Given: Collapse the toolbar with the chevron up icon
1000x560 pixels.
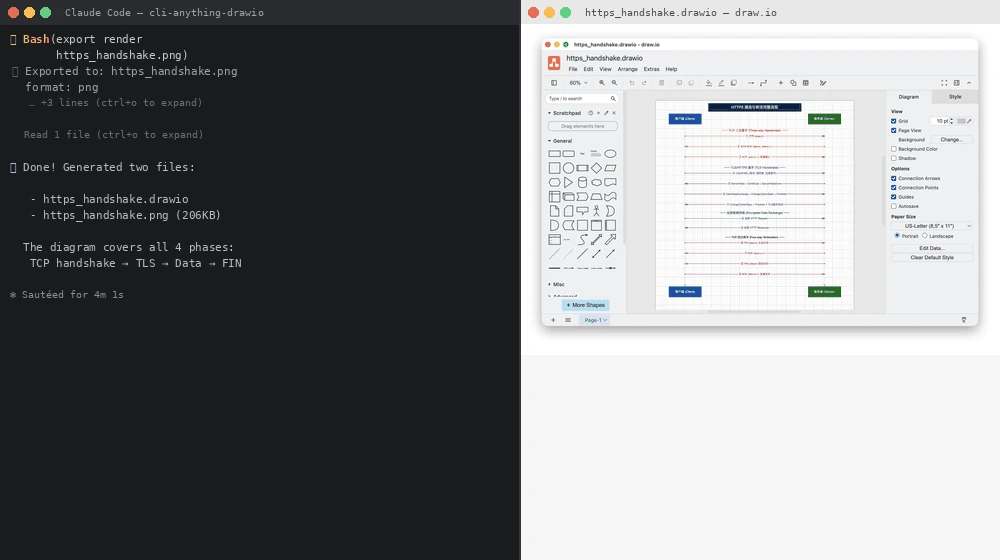Looking at the screenshot, I should pos(969,83).
